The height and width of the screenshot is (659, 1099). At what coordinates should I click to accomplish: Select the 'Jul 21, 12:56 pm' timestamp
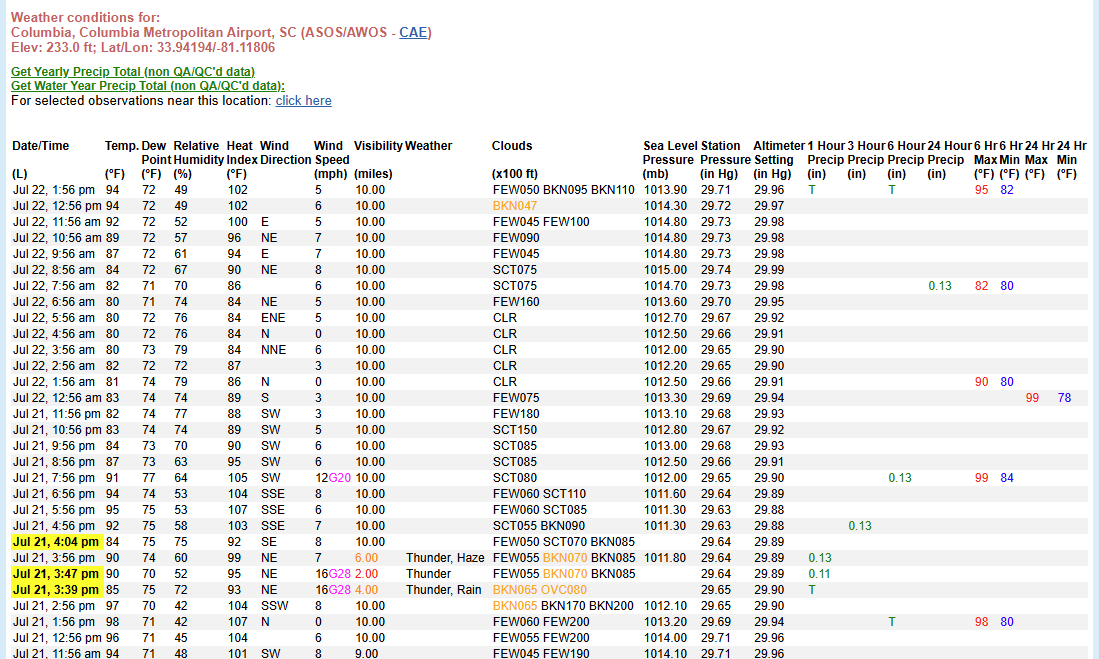tap(57, 638)
